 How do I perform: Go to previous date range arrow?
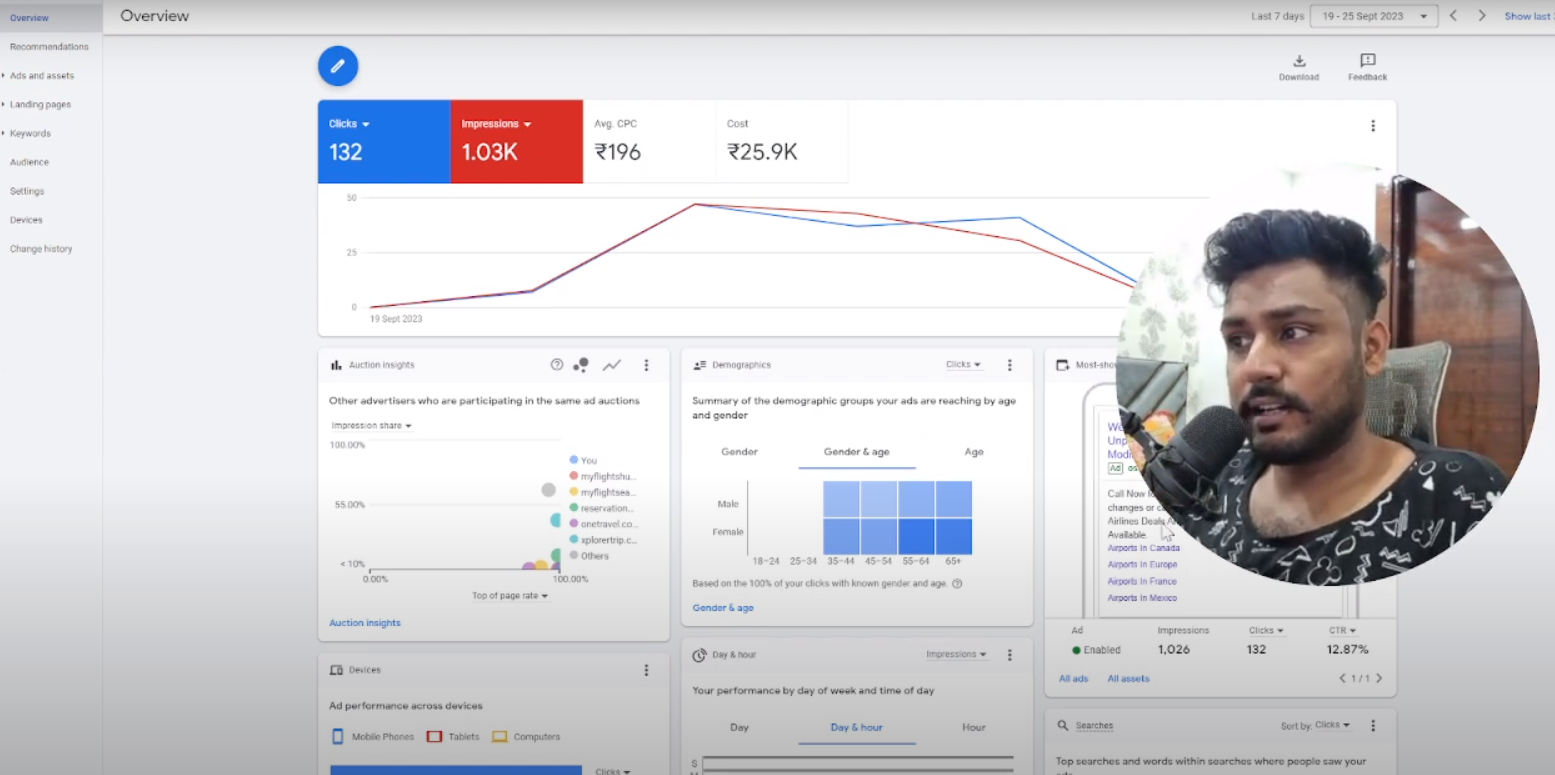(1453, 16)
